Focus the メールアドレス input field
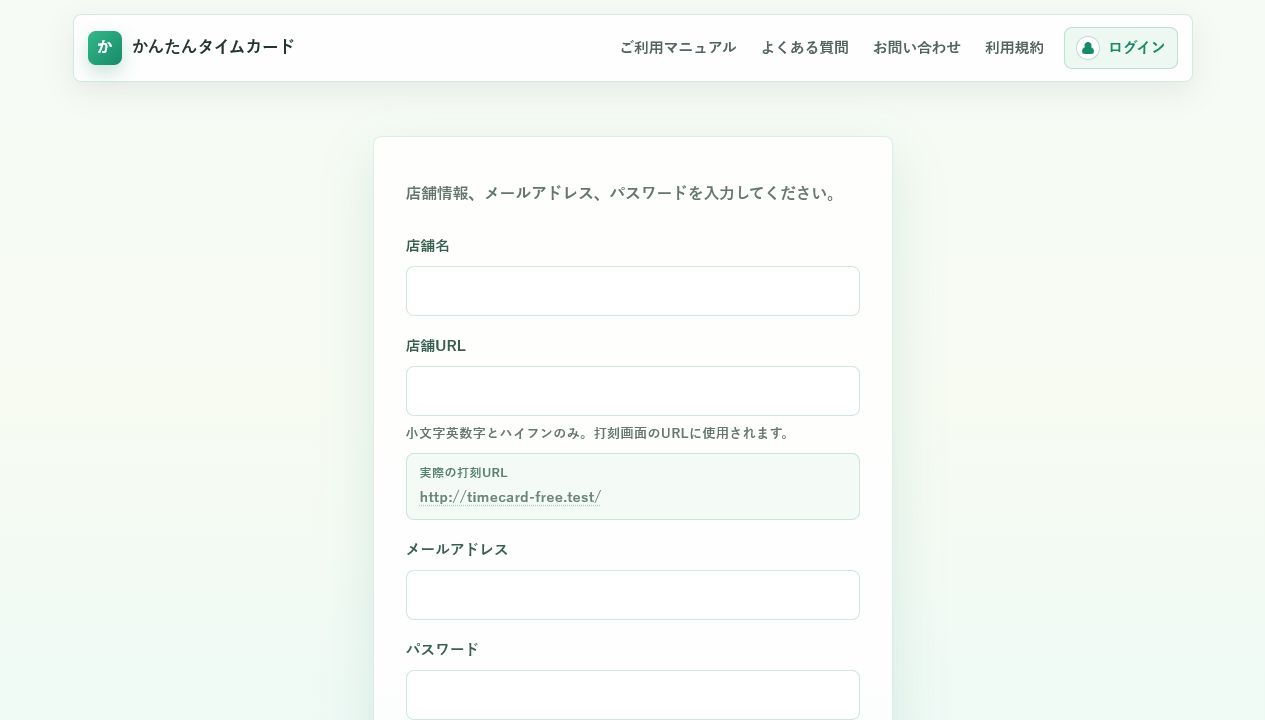The image size is (1265, 720). click(633, 595)
